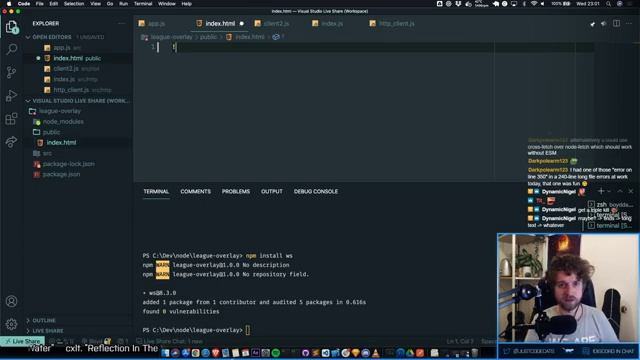The width and height of the screenshot is (640, 360).
Task: Open Spotify from the dock
Action: [x=276, y=353]
